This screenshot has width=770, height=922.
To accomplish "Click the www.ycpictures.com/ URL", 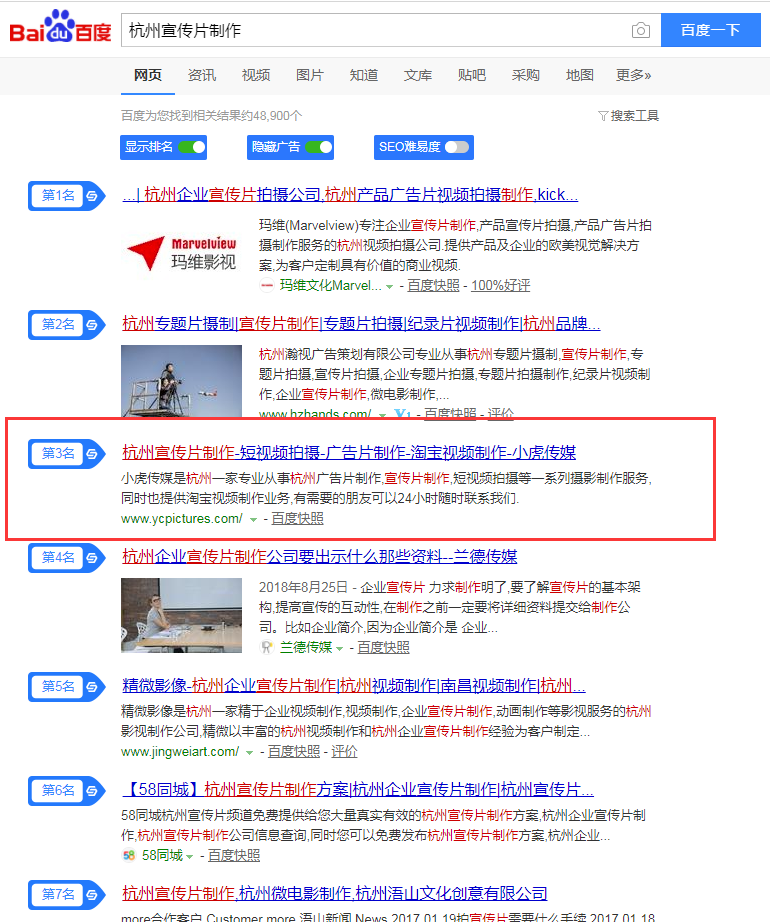I will [182, 519].
